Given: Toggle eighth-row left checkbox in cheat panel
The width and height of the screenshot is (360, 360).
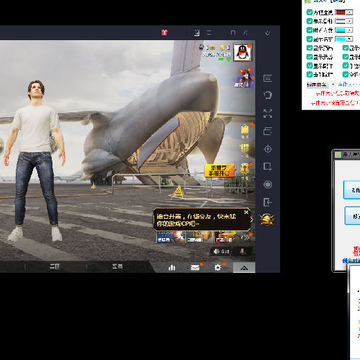Looking at the screenshot, I should click(x=310, y=75).
